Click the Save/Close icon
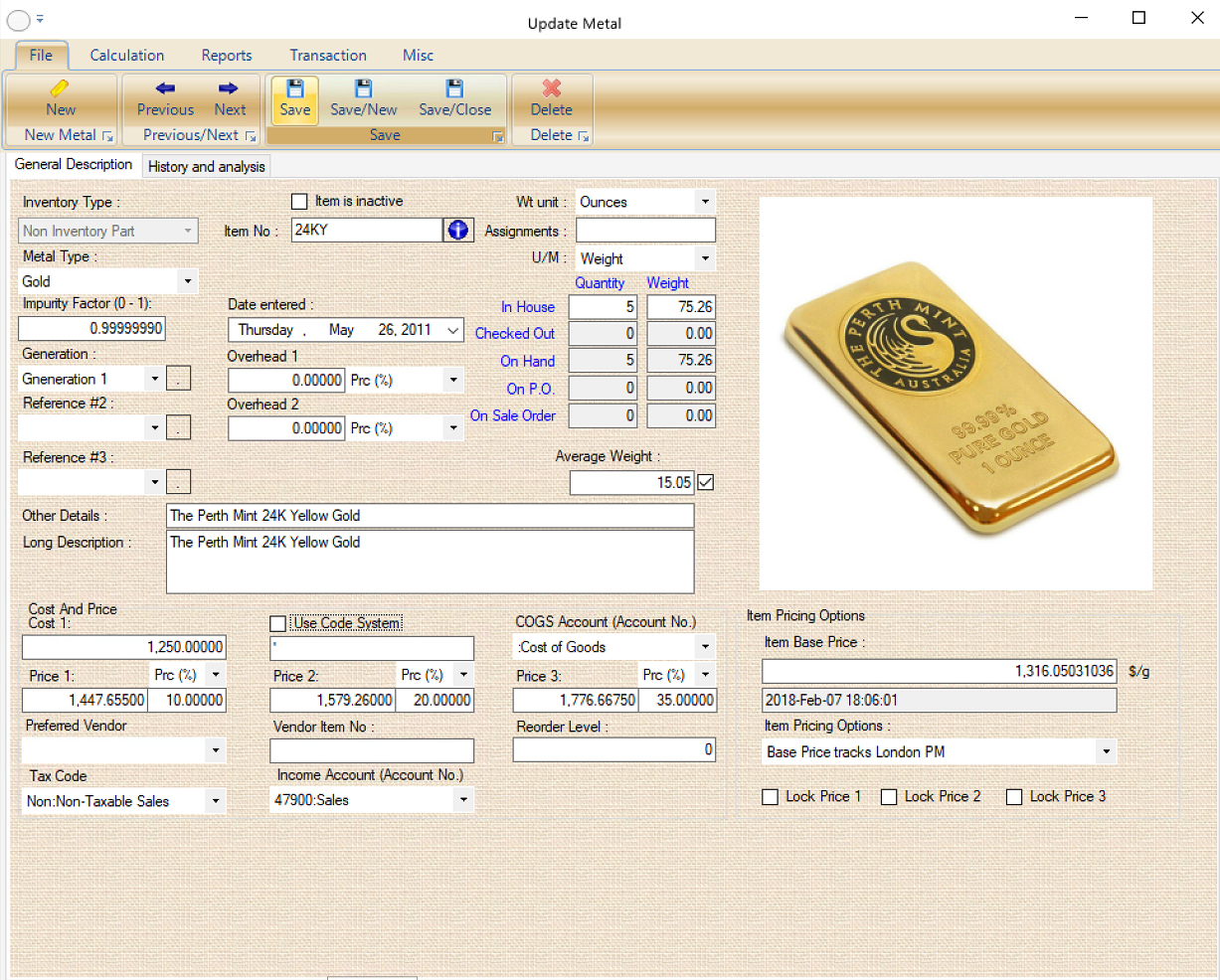Screen dimensions: 1220x980 tap(454, 89)
